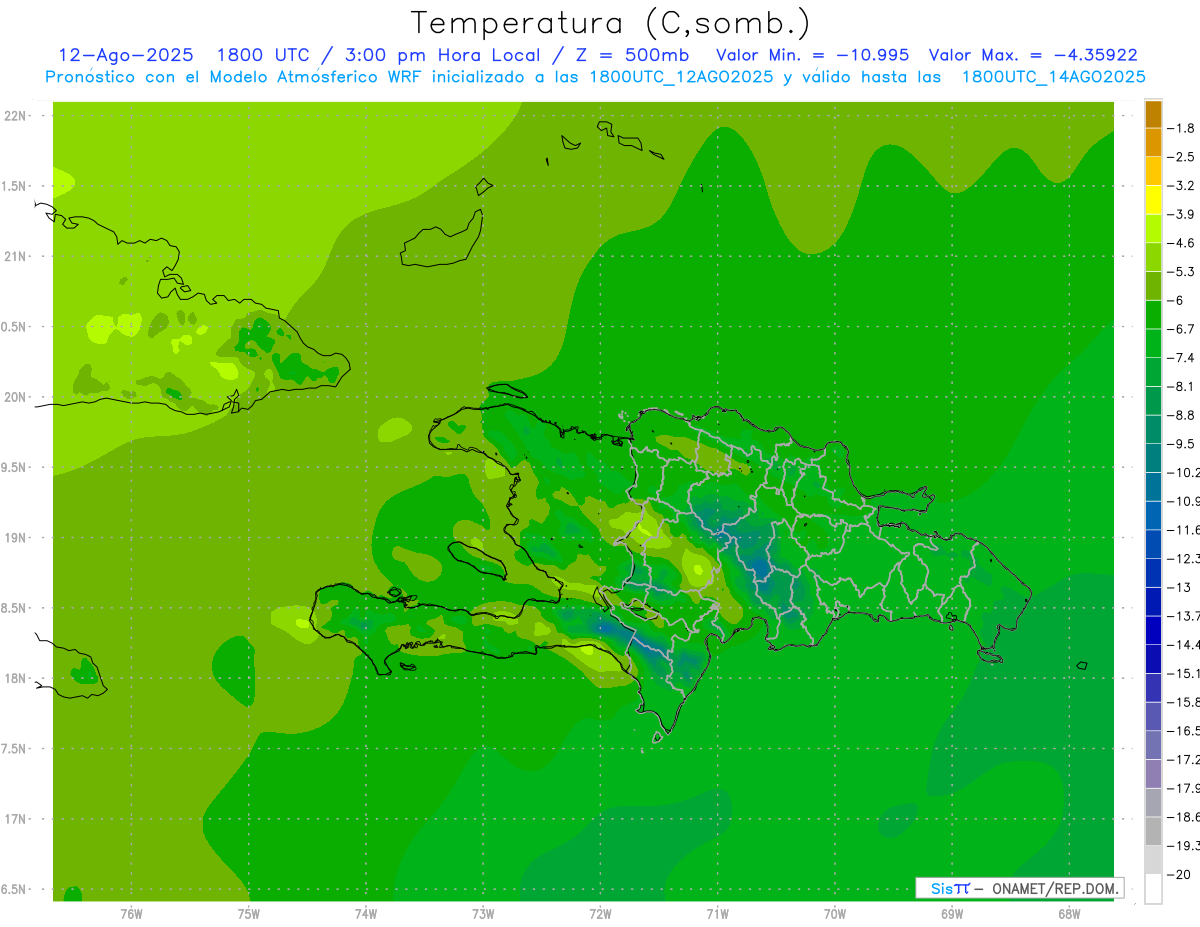Screen dimensions: 1200x927
Task: Click the '-5.3' legend value
Action: [x=1183, y=271]
